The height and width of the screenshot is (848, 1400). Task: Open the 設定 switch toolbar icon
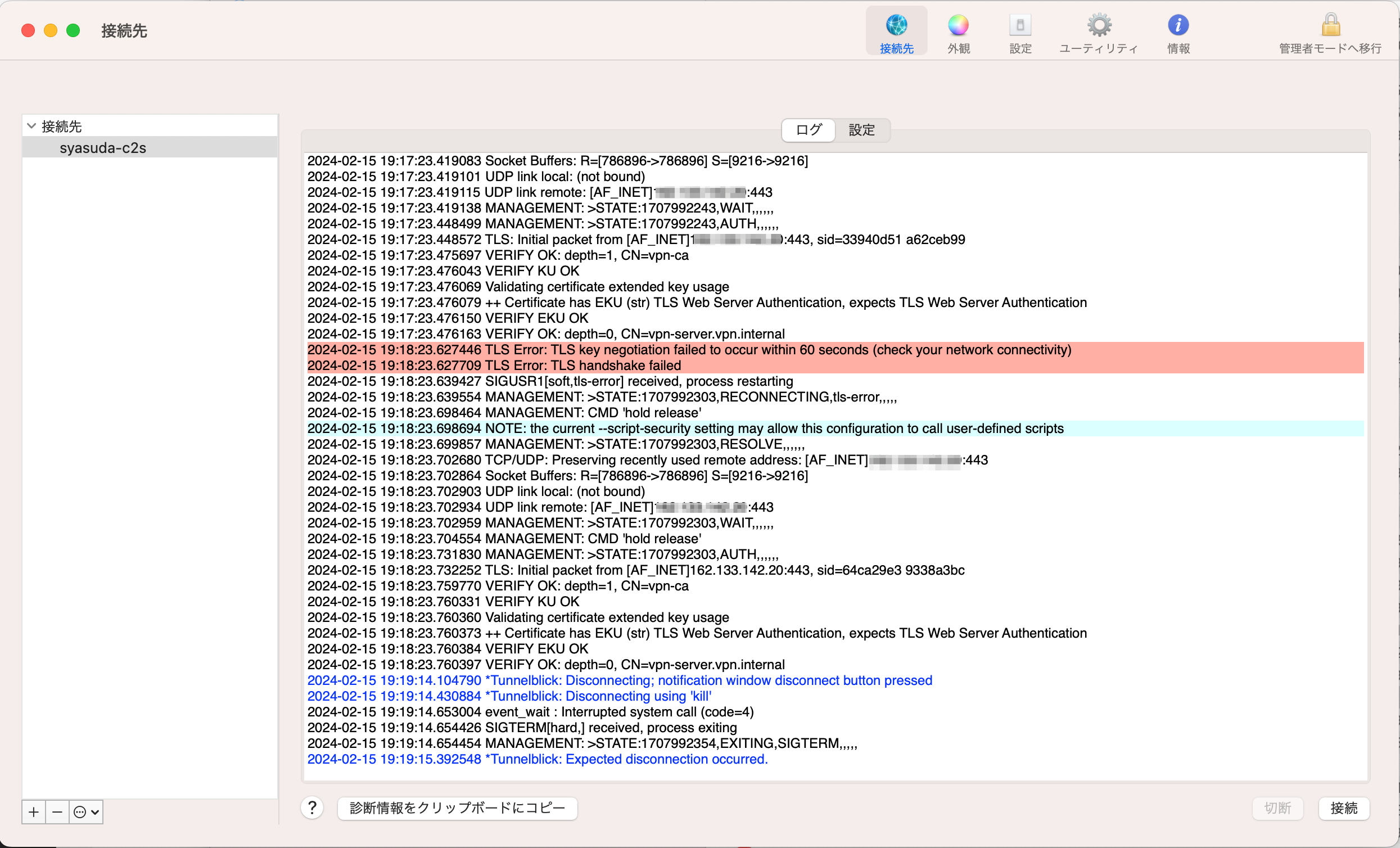coord(1020,26)
